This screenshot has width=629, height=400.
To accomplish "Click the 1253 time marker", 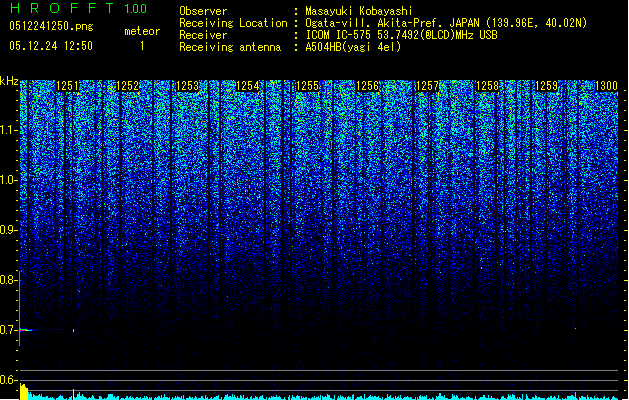I will pos(187,86).
